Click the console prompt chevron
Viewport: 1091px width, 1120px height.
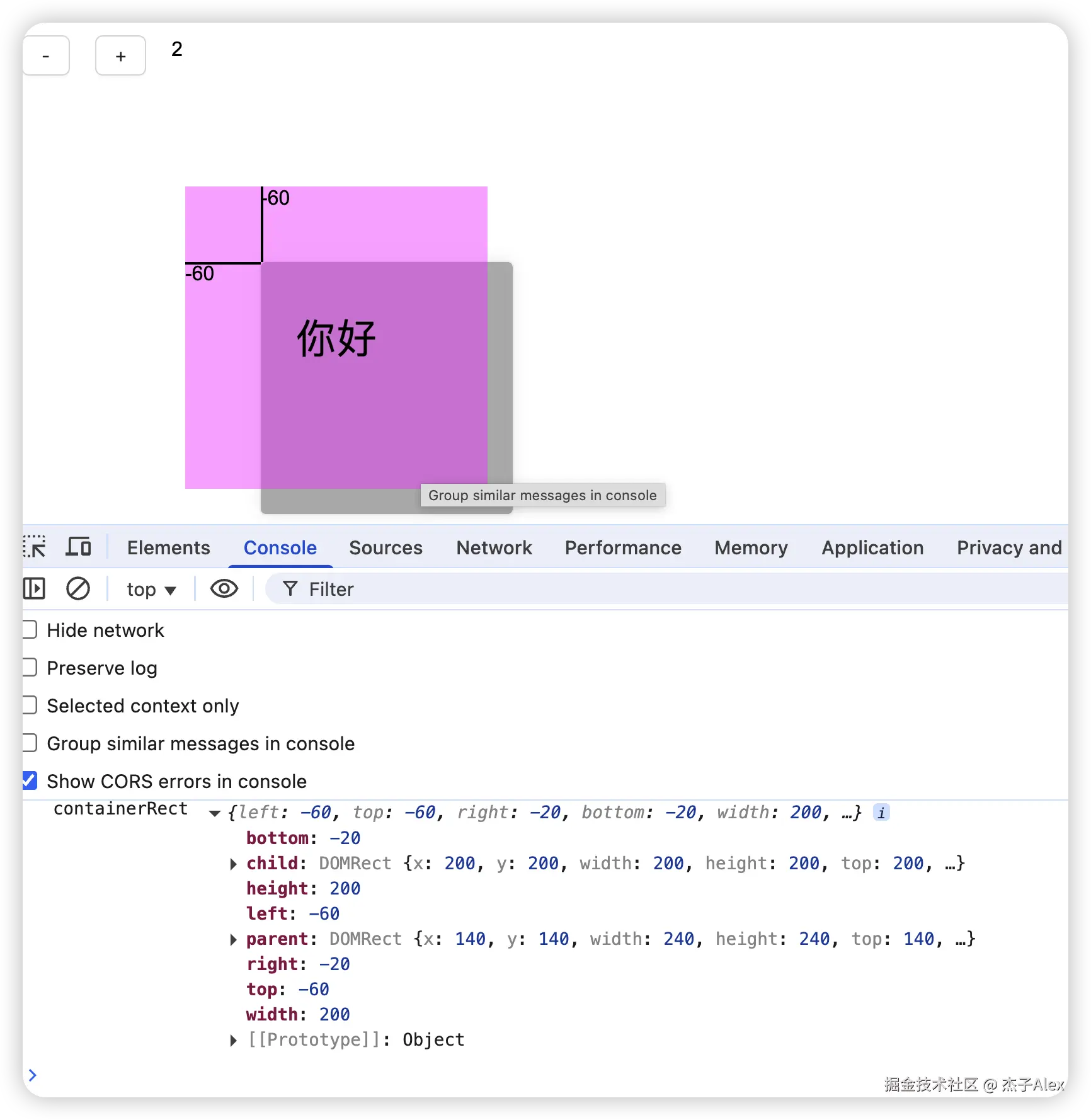click(33, 1075)
